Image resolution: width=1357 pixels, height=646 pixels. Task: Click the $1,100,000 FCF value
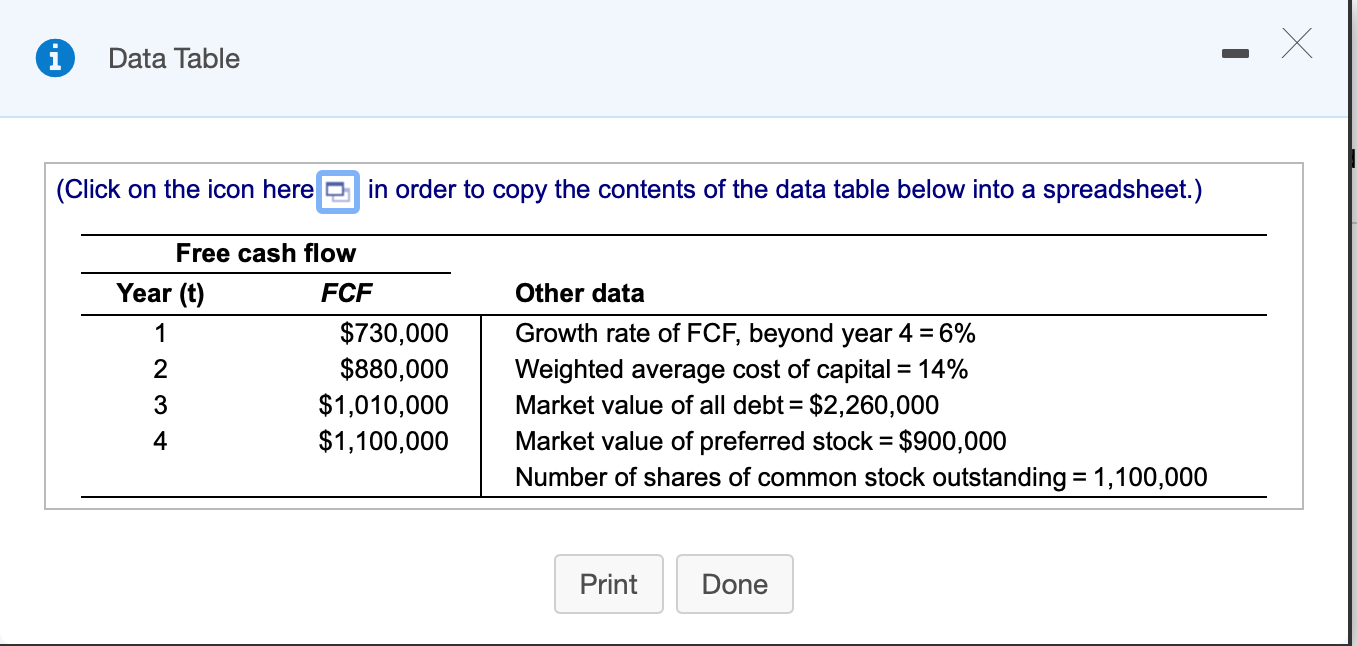[383, 441]
